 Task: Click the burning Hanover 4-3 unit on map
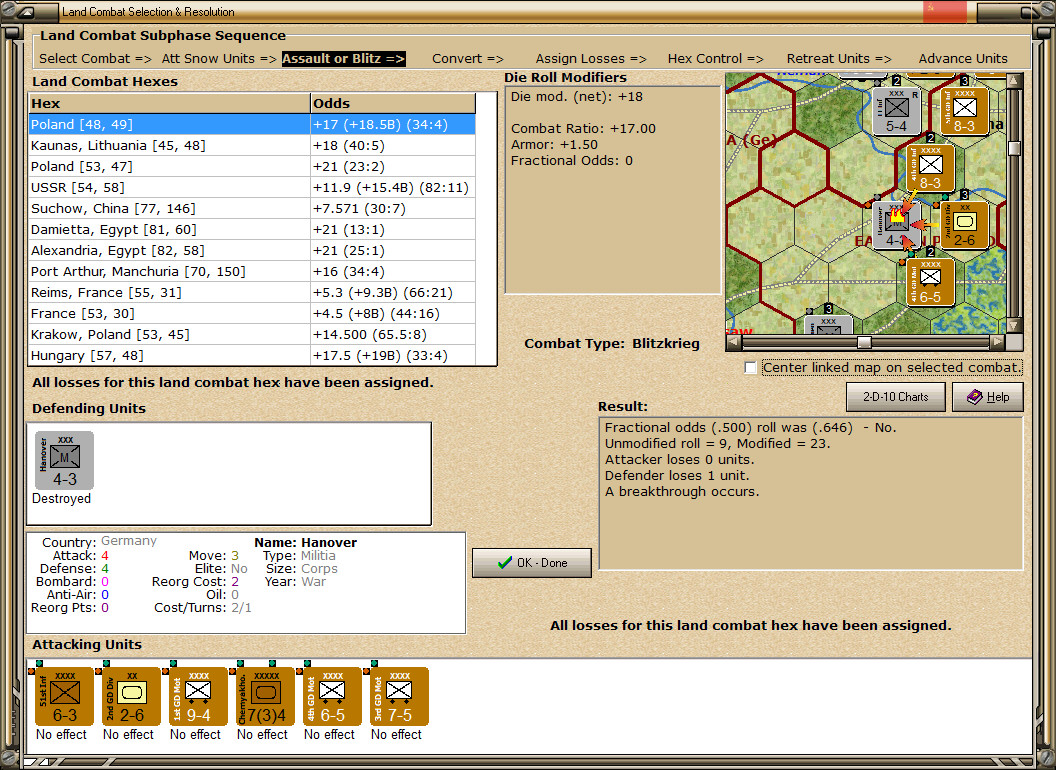coord(896,225)
